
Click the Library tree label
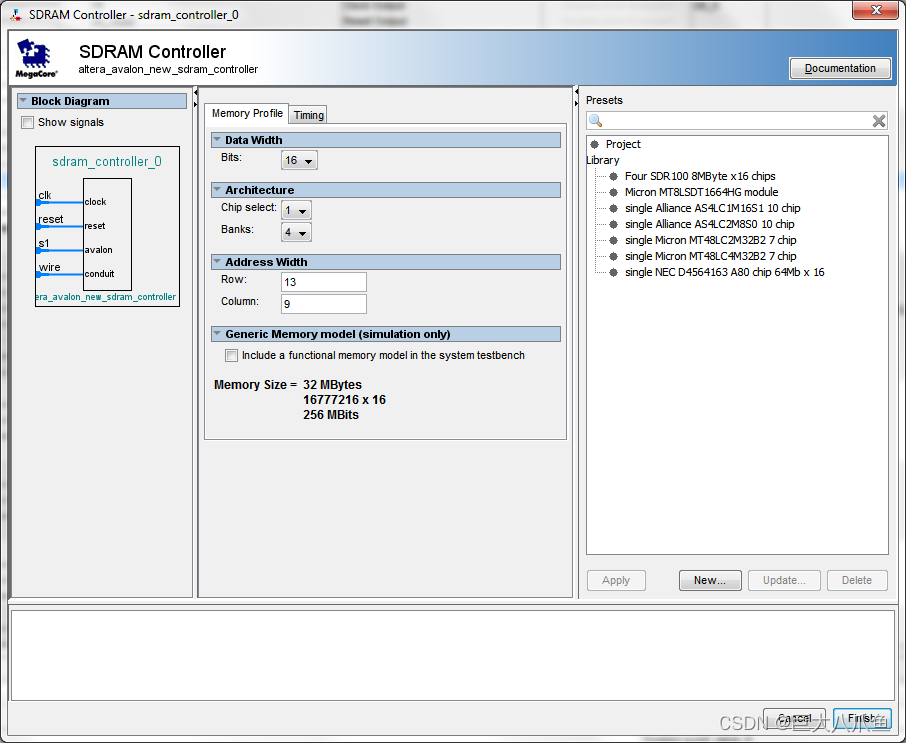pos(602,160)
